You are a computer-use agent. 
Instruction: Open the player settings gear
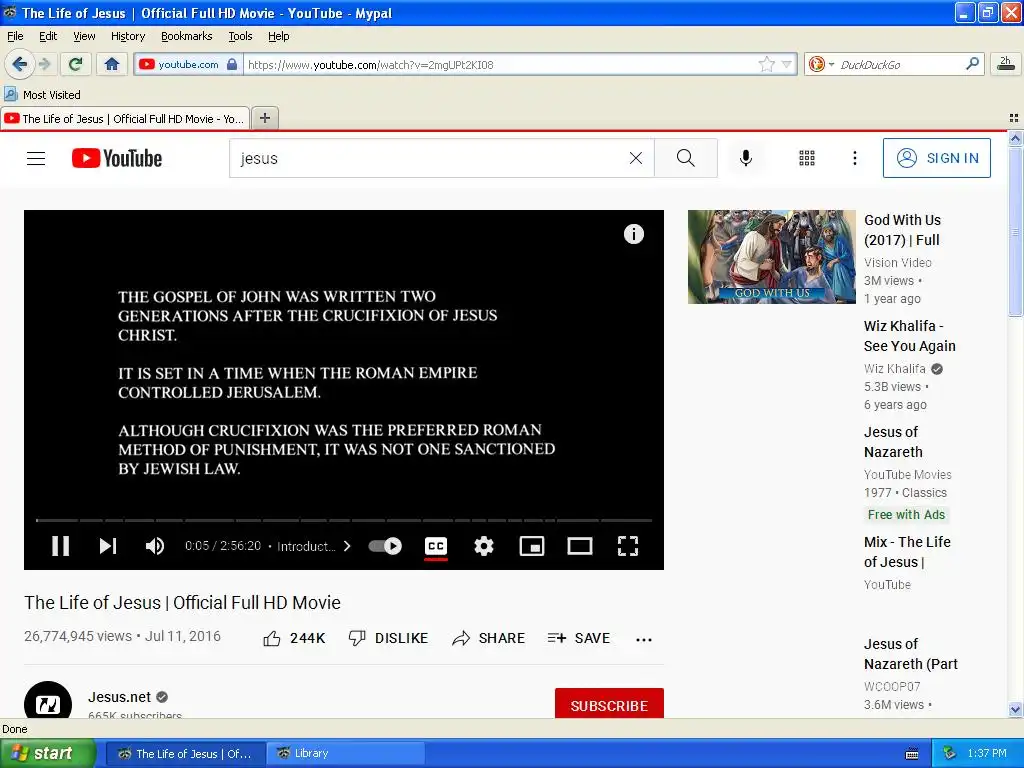click(x=483, y=546)
